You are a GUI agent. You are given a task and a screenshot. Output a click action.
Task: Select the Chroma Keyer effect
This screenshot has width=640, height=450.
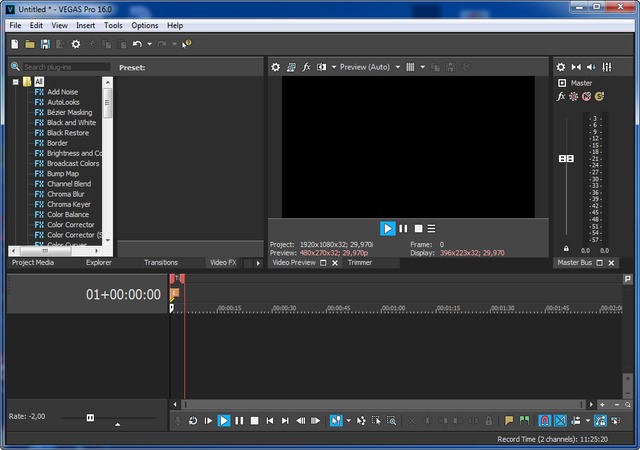(69, 204)
